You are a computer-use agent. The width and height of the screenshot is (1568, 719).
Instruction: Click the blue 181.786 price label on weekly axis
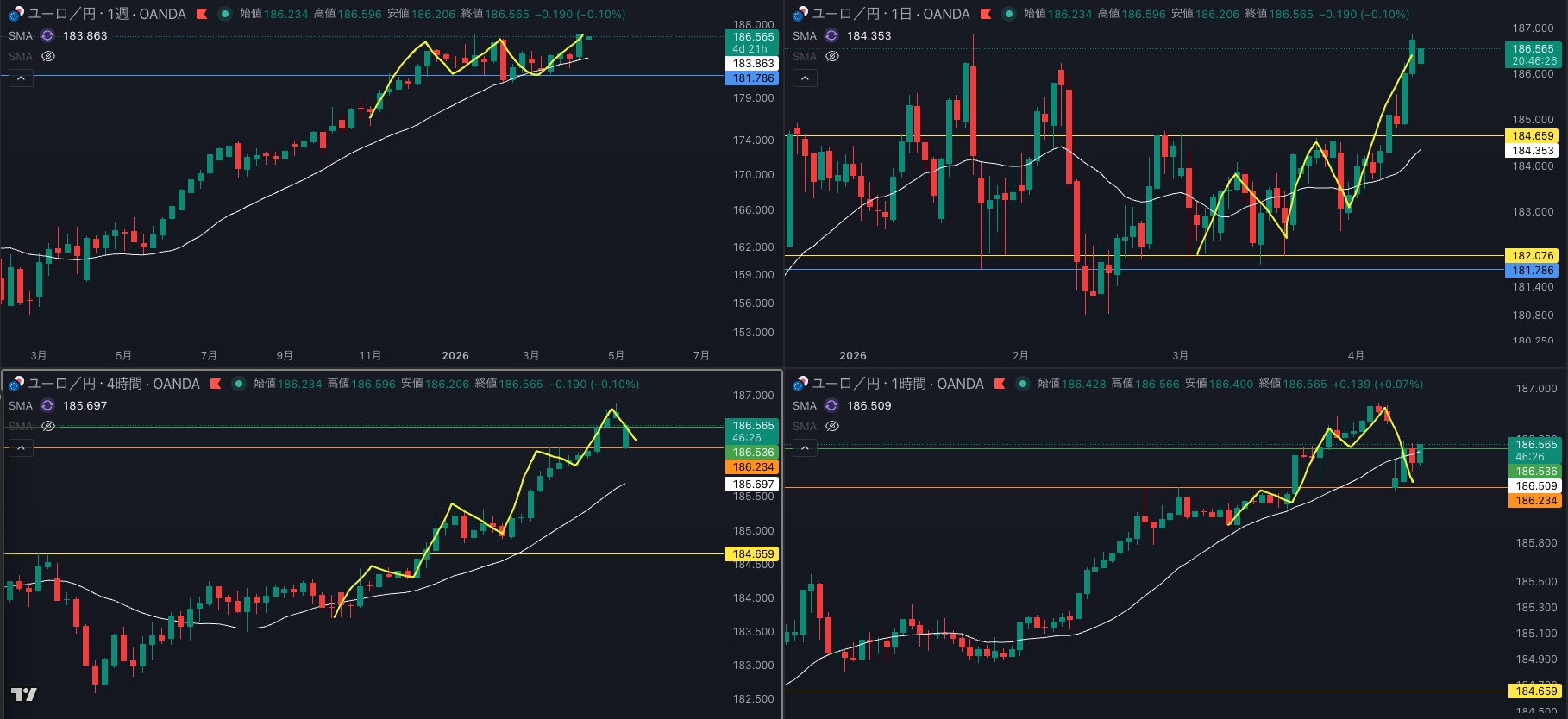coord(753,78)
